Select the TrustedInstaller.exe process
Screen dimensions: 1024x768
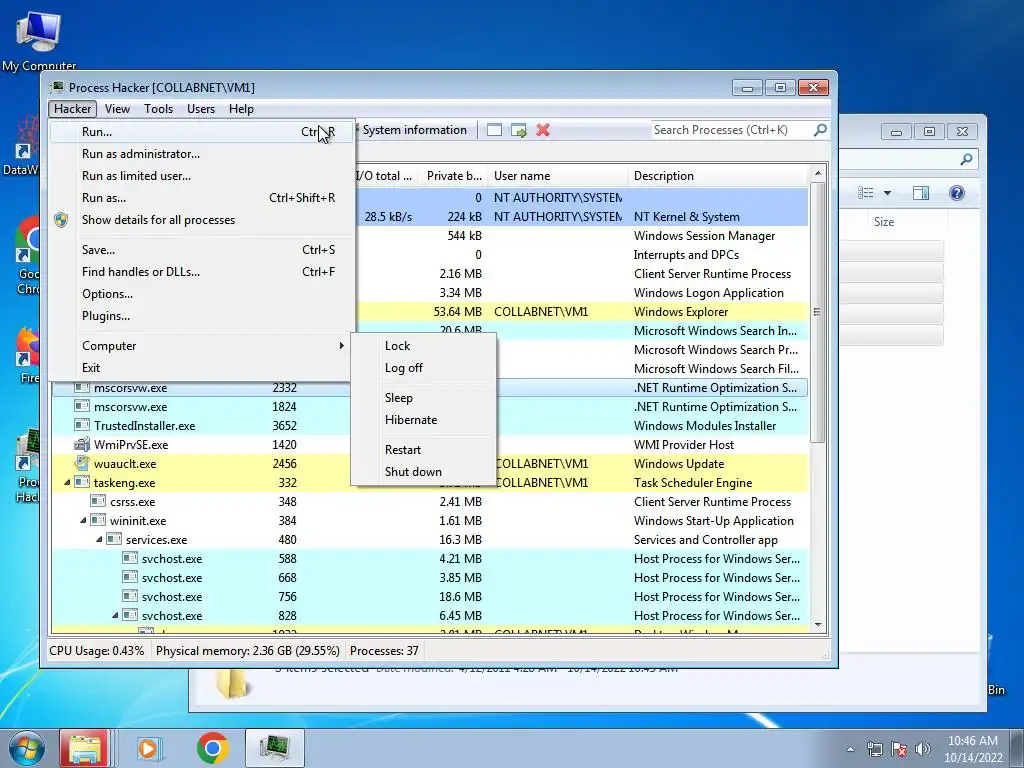click(430, 426)
